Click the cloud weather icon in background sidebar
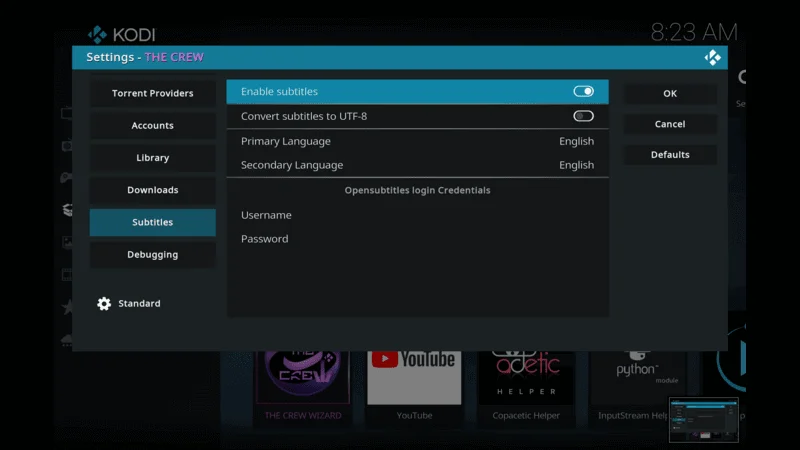The width and height of the screenshot is (800, 450). (67, 339)
